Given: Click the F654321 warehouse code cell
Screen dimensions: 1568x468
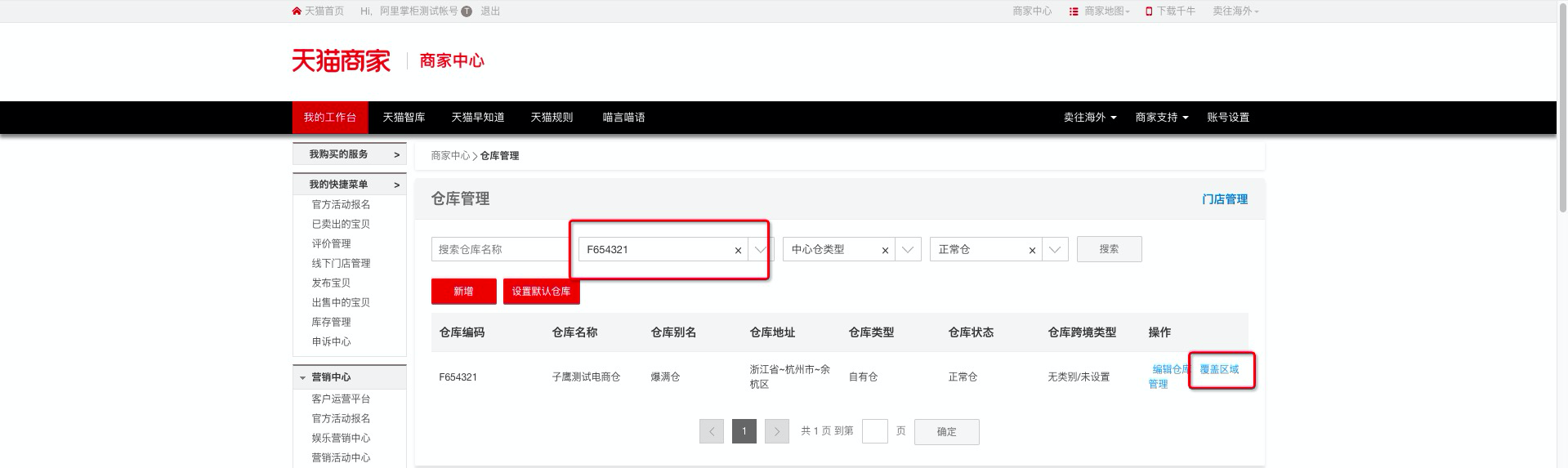Looking at the screenshot, I should point(458,377).
